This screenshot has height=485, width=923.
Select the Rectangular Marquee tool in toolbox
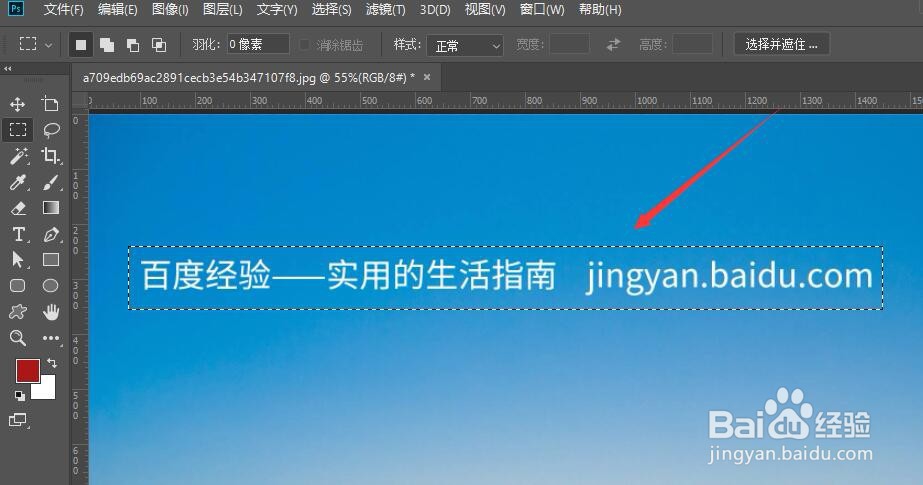pyautogui.click(x=18, y=129)
